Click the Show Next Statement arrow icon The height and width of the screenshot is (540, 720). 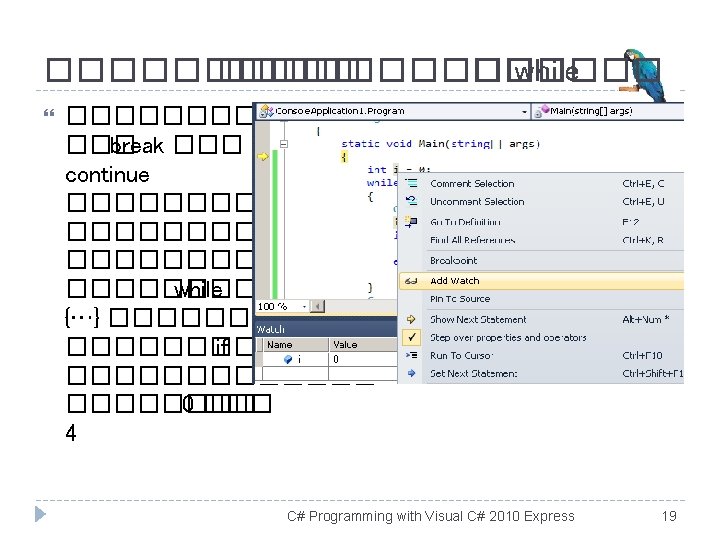(x=411, y=319)
